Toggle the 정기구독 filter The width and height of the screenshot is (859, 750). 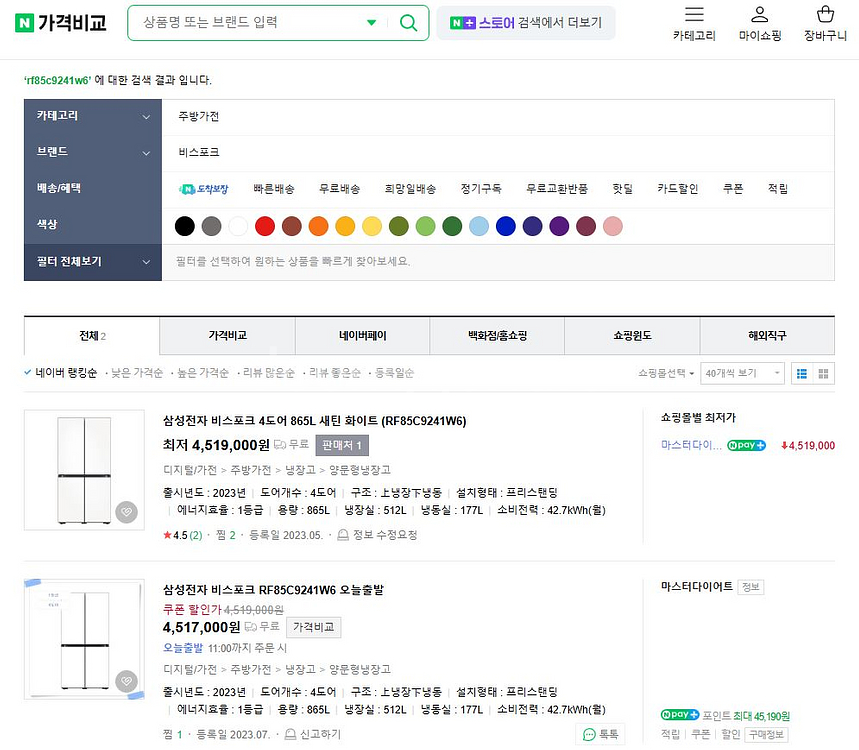point(481,189)
